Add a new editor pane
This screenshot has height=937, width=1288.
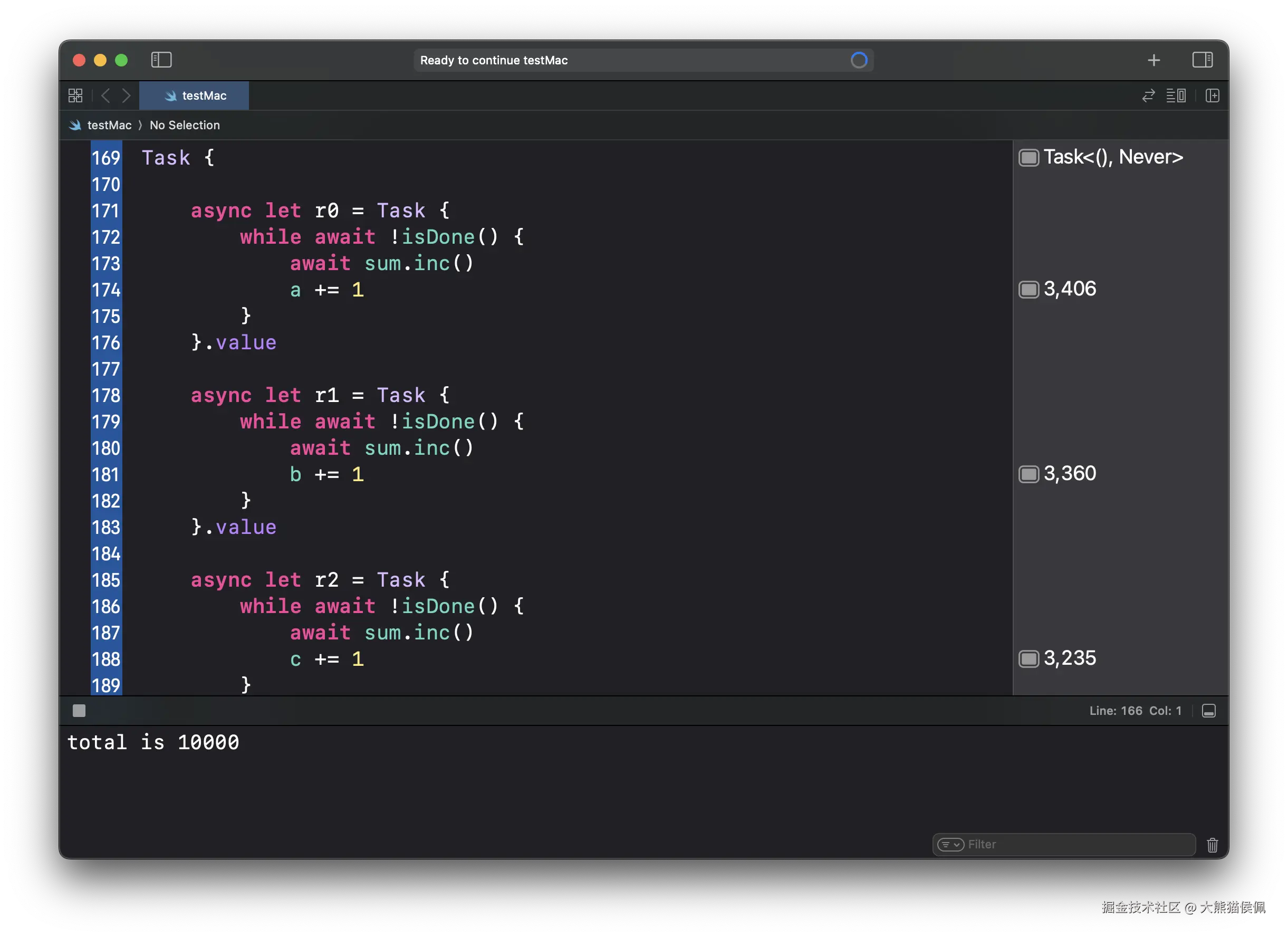pyautogui.click(x=1212, y=95)
